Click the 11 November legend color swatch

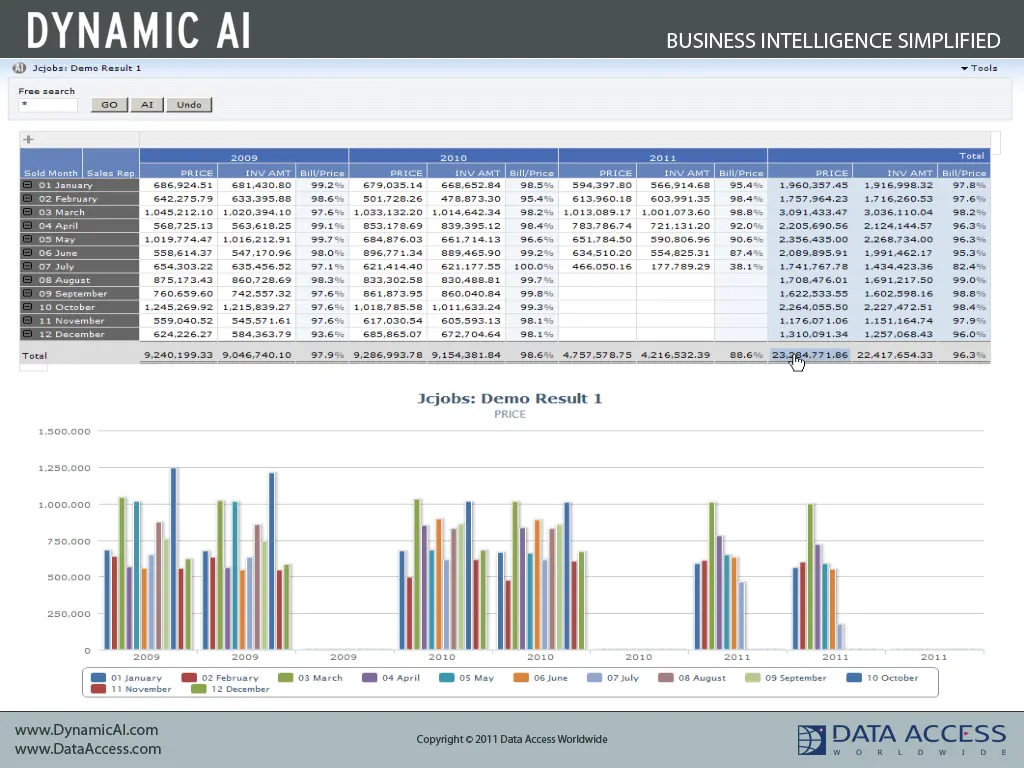pos(99,689)
